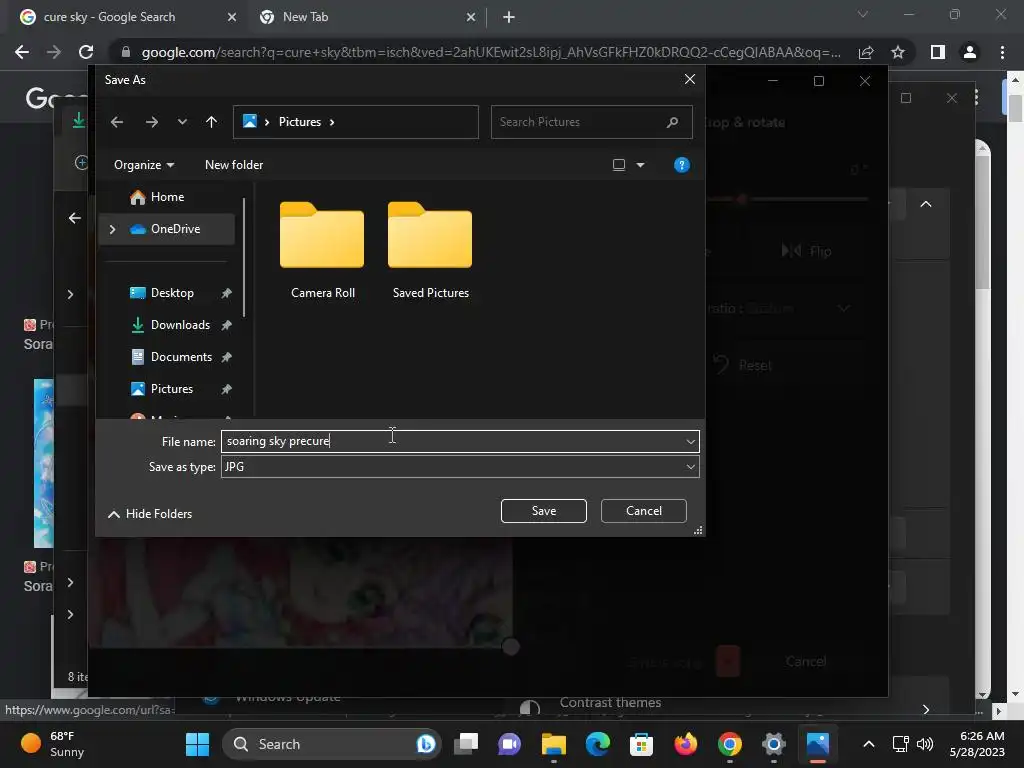Select the Camera Roll folder

pos(323,251)
